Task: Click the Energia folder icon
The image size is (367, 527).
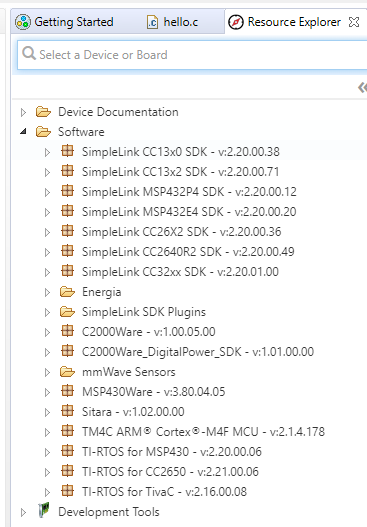Action: click(67, 292)
